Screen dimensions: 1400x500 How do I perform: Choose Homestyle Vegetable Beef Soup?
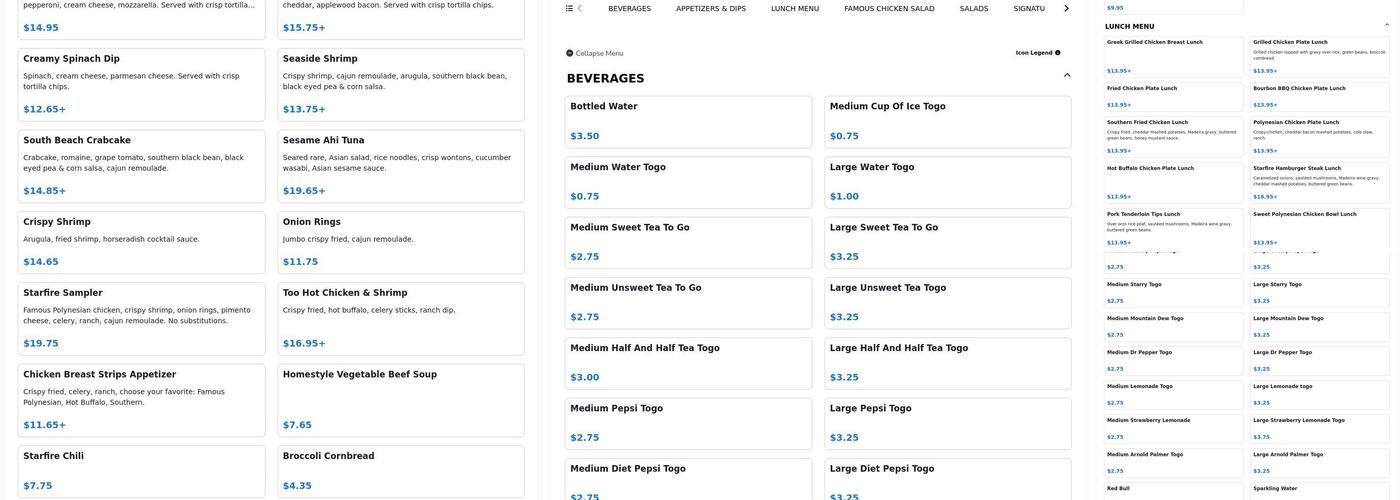coord(400,399)
